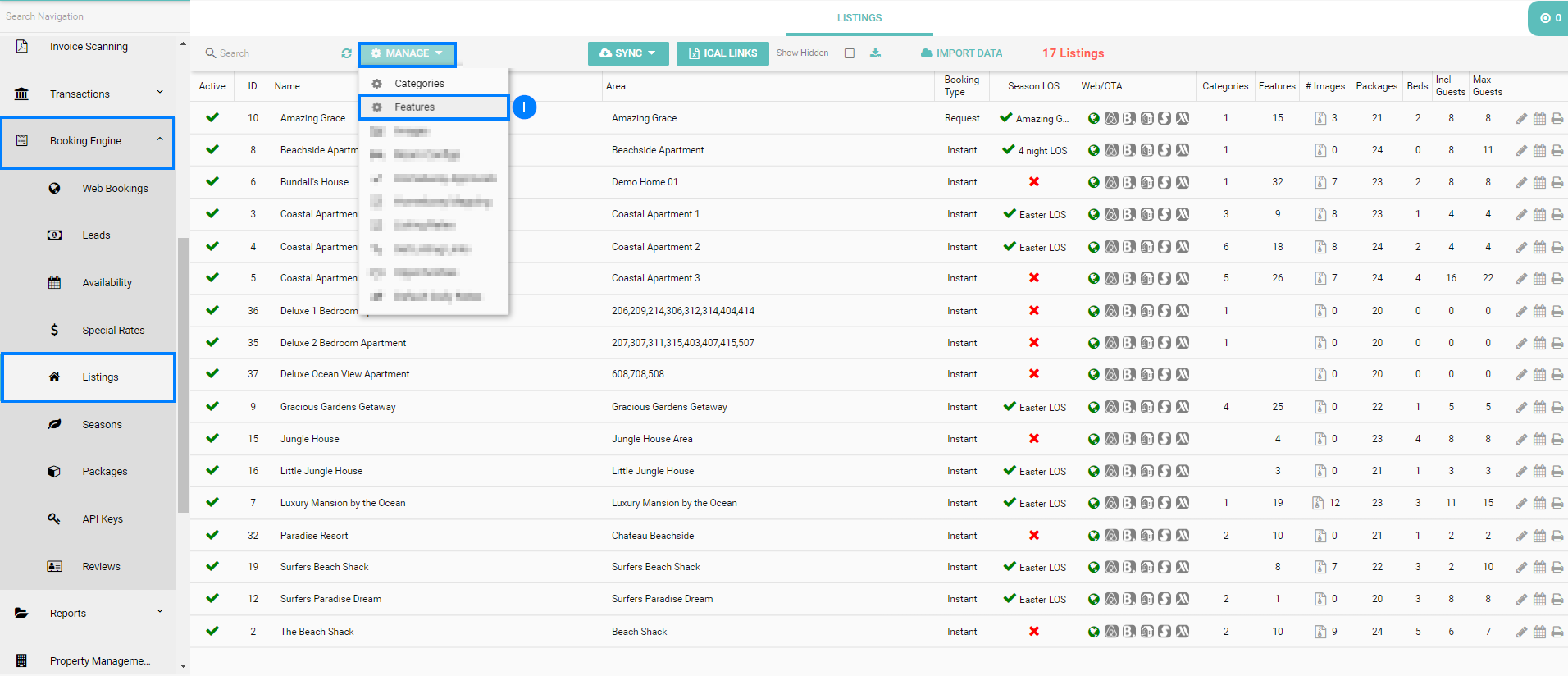Open the Manage dropdown button

[x=407, y=53]
